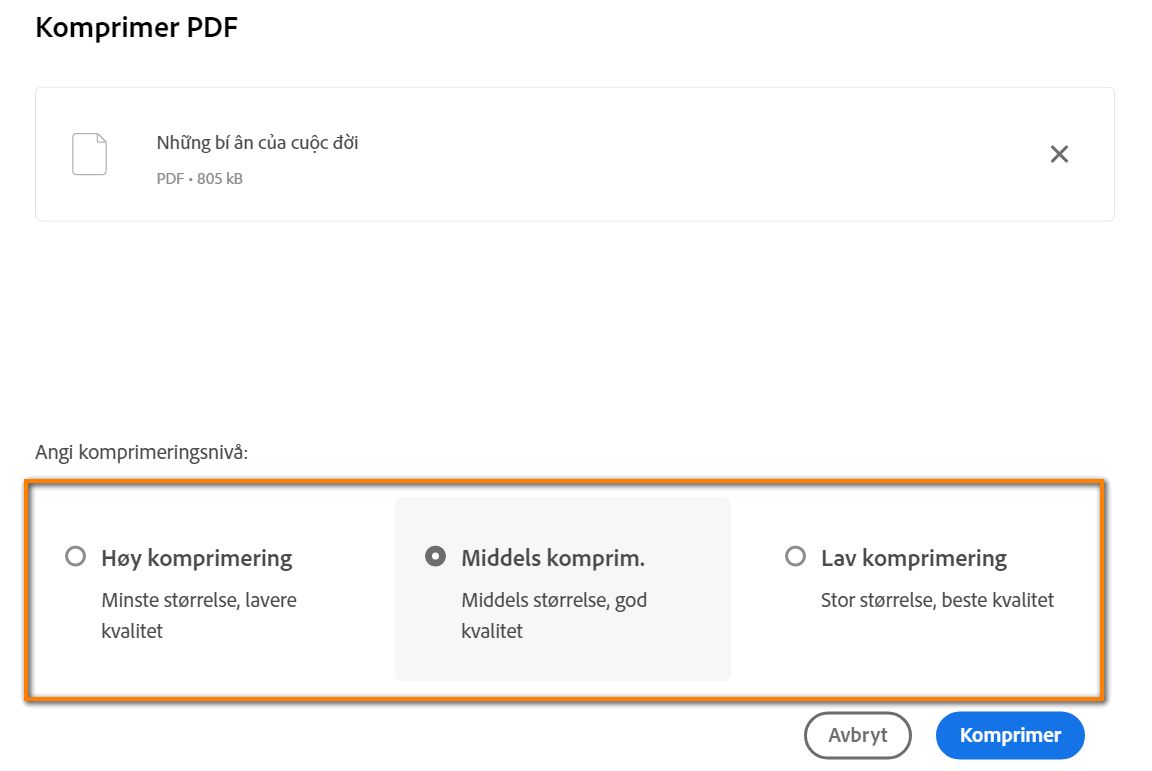Click the Komprimer PDF dialog title
Image resolution: width=1152 pixels, height=771 pixels.
pos(136,27)
